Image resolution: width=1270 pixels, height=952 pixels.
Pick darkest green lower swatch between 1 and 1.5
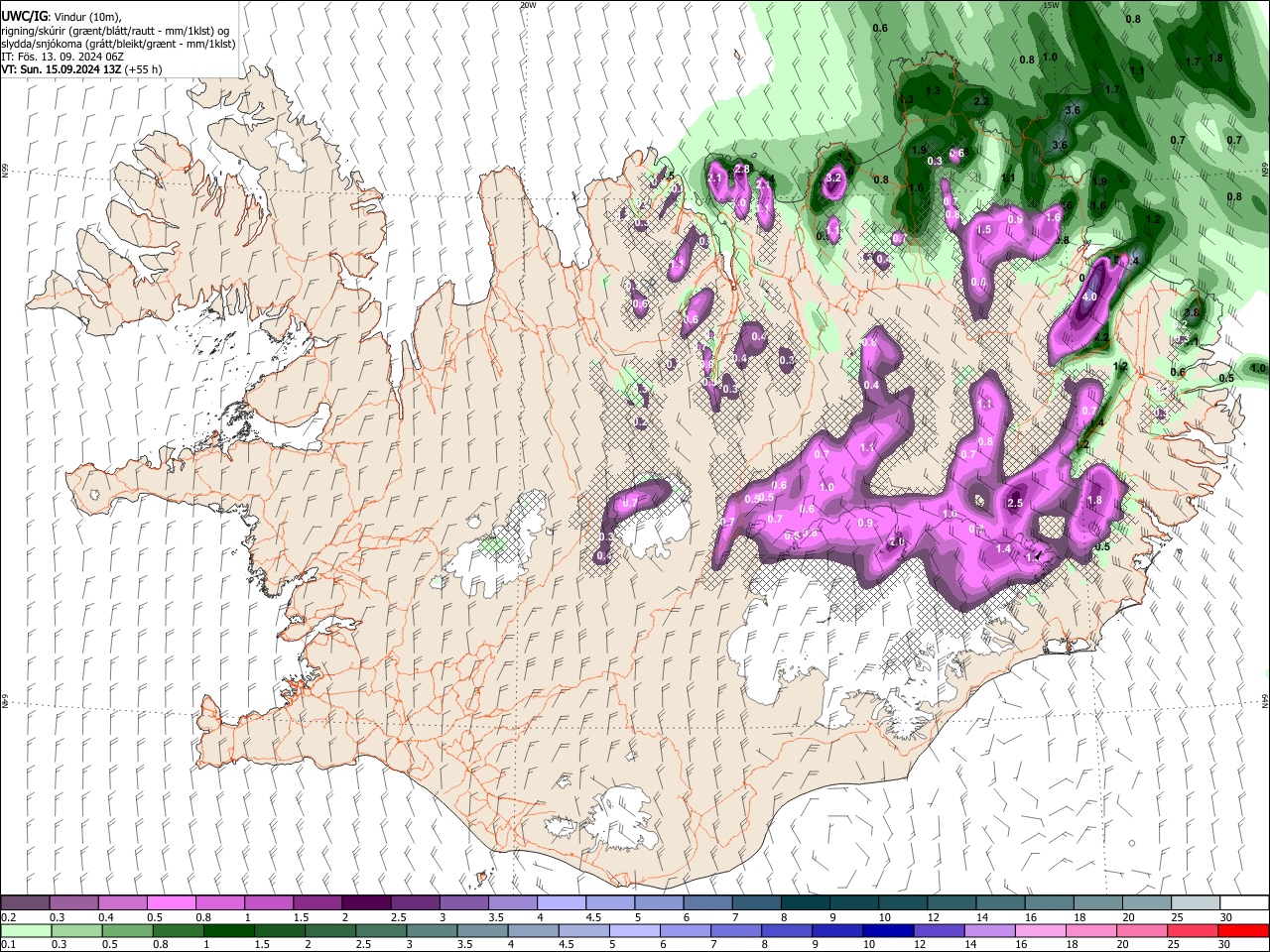(229, 930)
